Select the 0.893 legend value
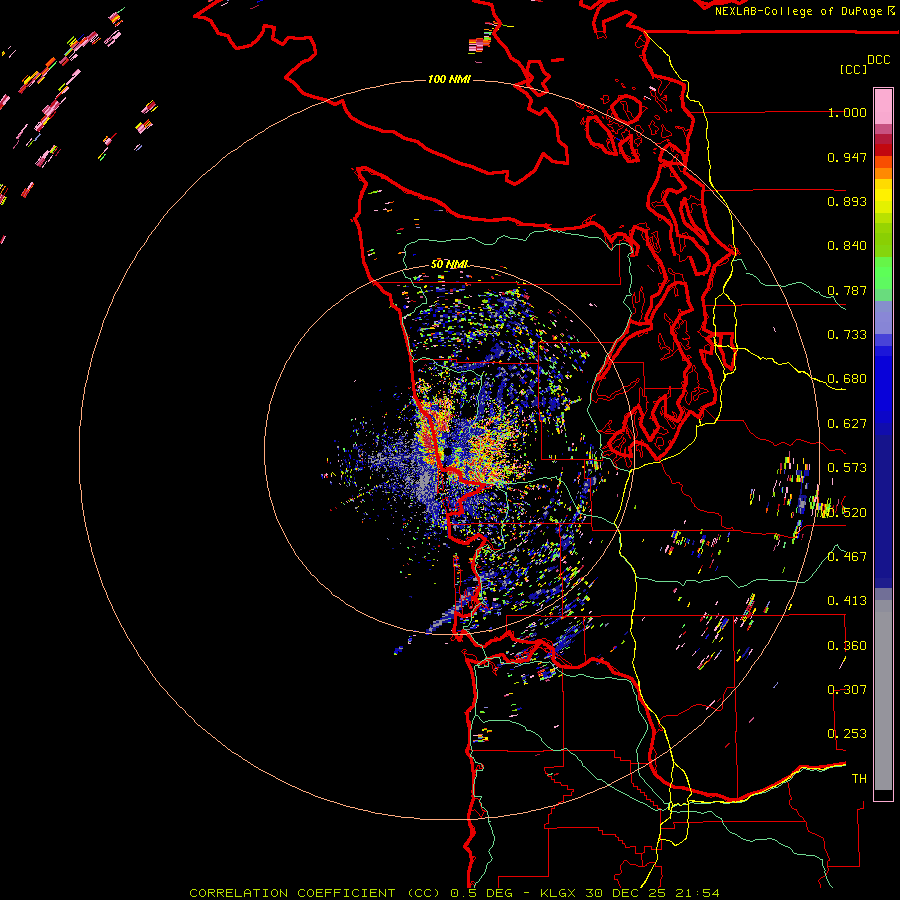Screen dimensions: 900x900 coord(847,201)
